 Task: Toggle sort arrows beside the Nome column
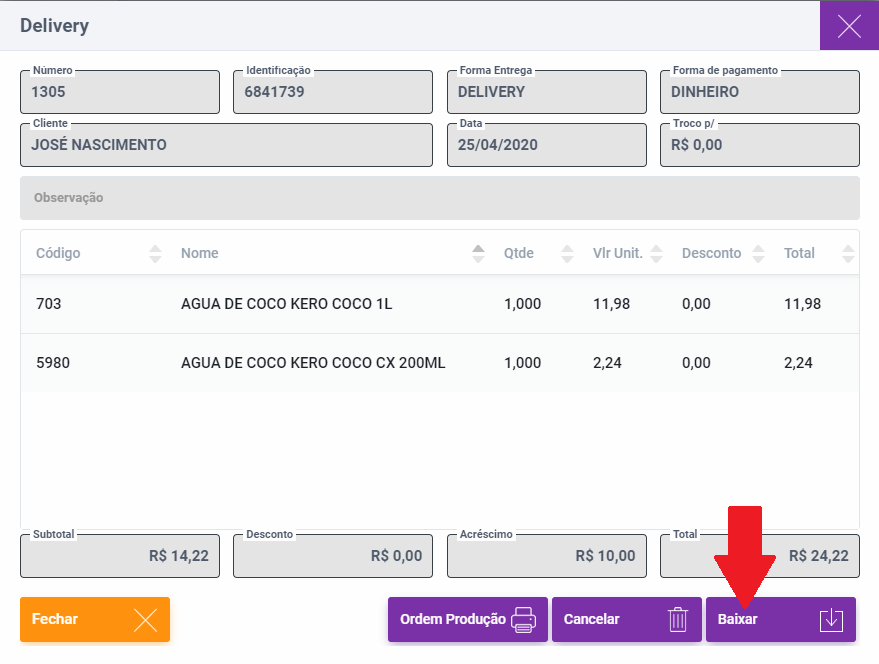tap(478, 254)
